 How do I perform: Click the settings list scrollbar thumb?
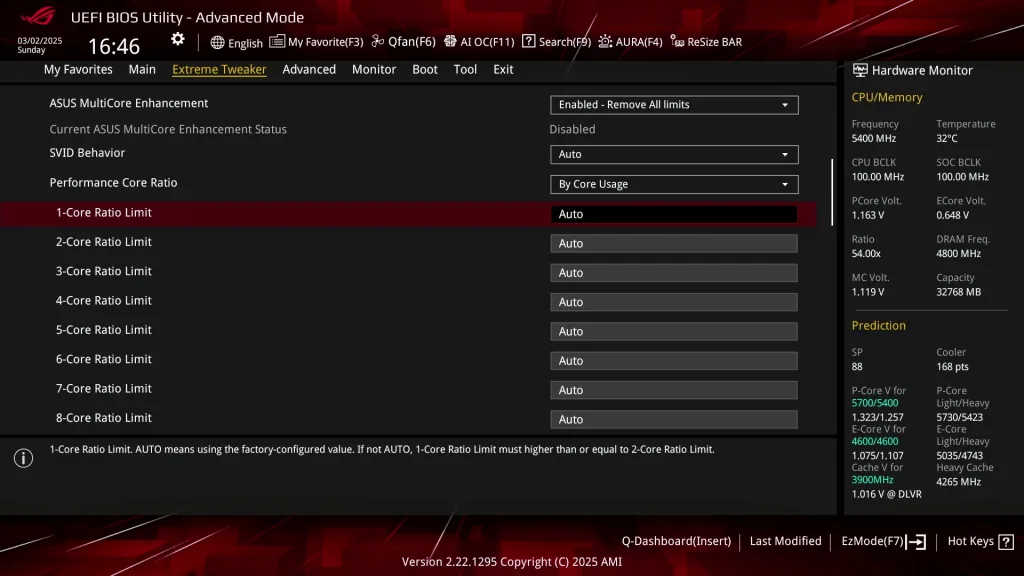(832, 192)
